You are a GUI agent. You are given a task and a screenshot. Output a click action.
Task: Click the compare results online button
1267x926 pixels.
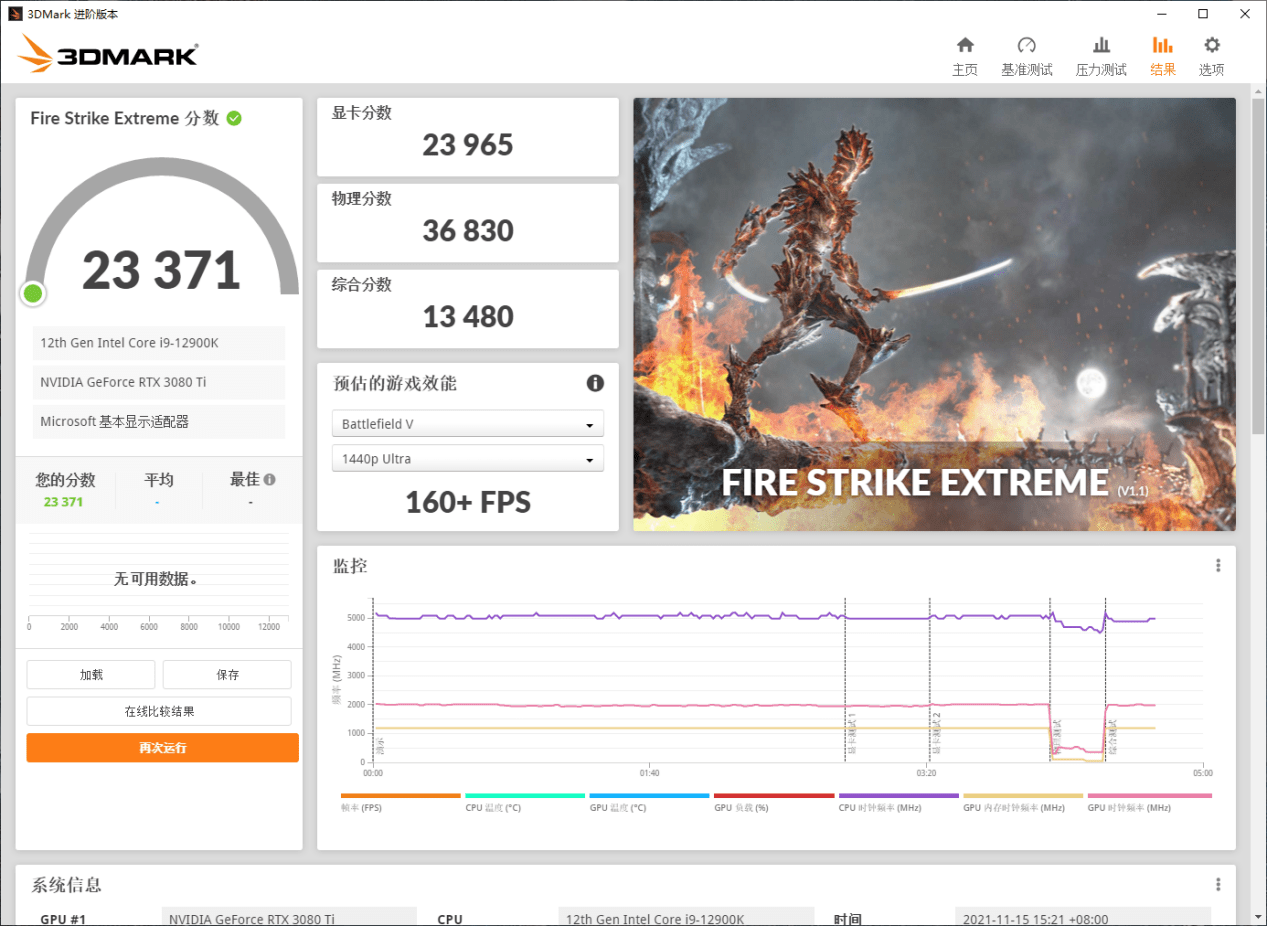159,711
